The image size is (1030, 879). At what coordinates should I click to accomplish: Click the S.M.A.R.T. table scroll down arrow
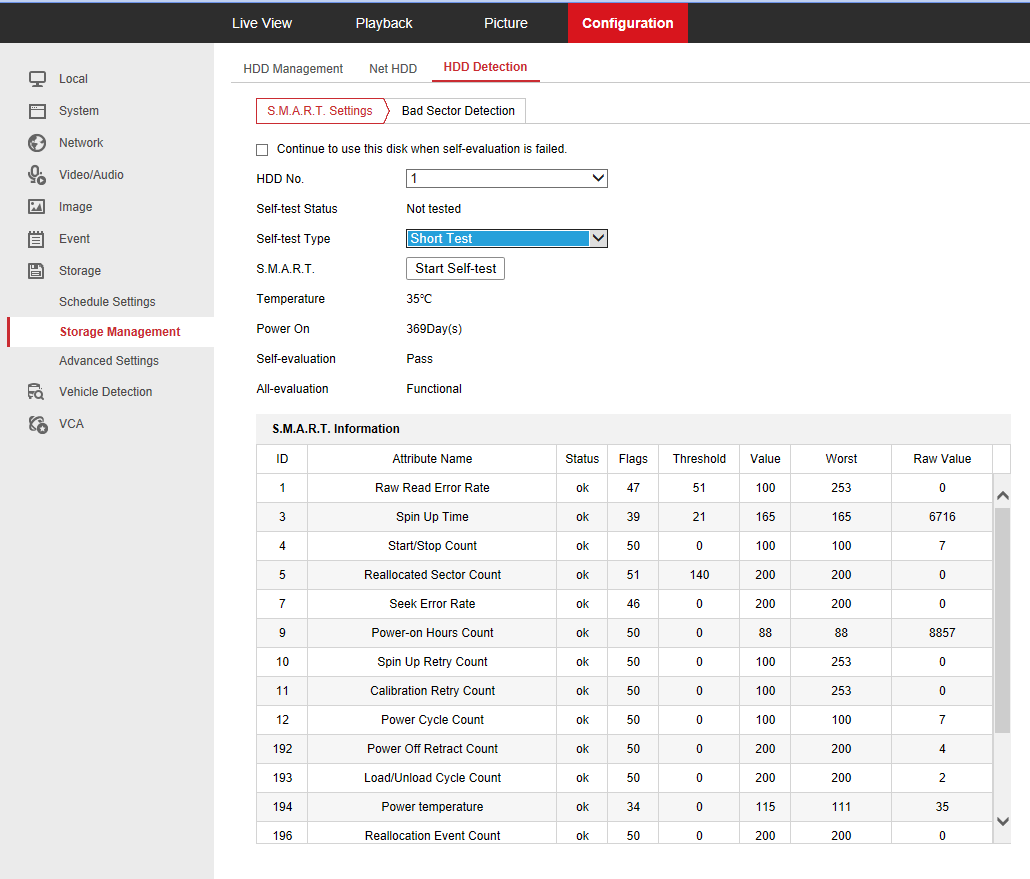coord(1003,821)
